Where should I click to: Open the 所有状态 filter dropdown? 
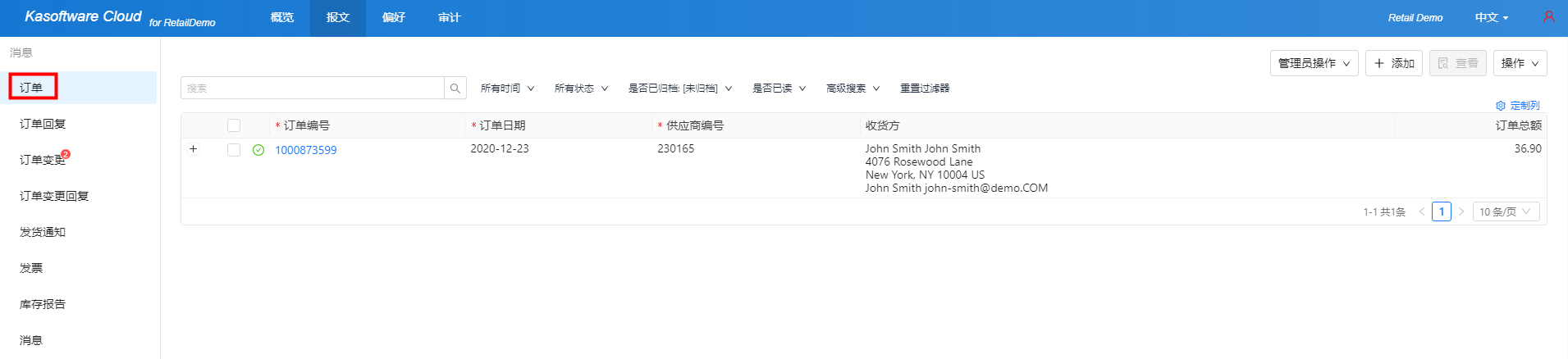[x=581, y=89]
